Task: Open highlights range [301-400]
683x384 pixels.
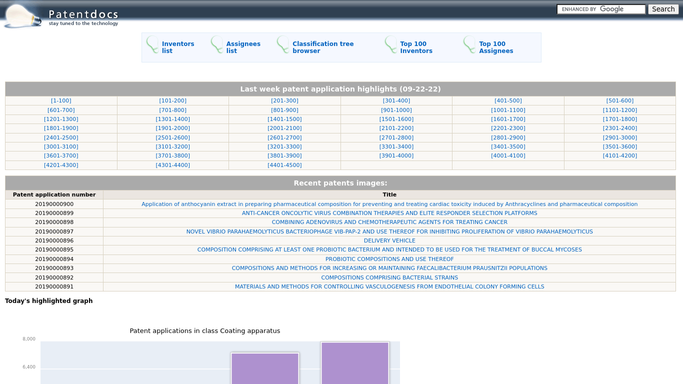Action: pyautogui.click(x=396, y=101)
